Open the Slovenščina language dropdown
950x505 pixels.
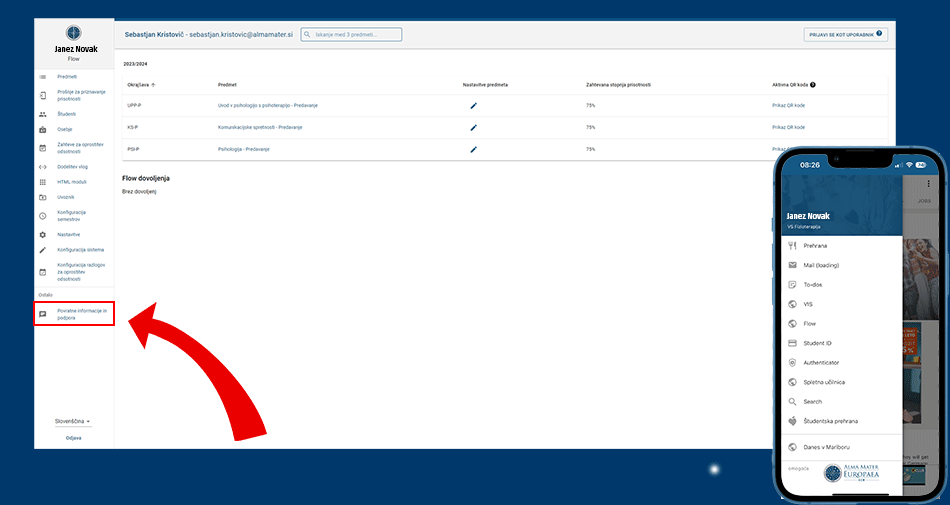[x=73, y=422]
